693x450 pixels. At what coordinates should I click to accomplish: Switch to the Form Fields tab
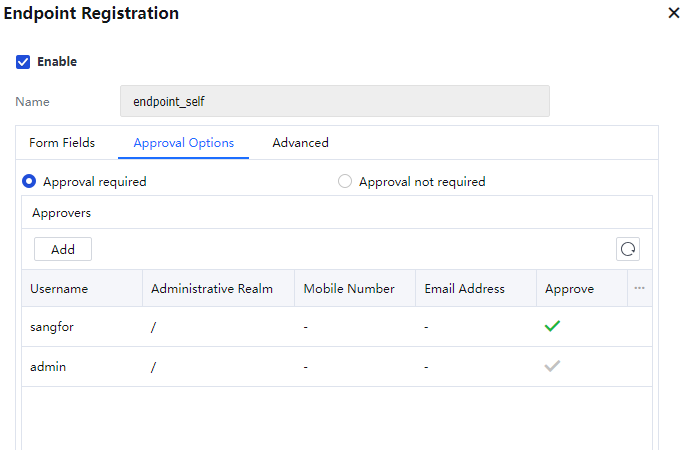point(62,143)
